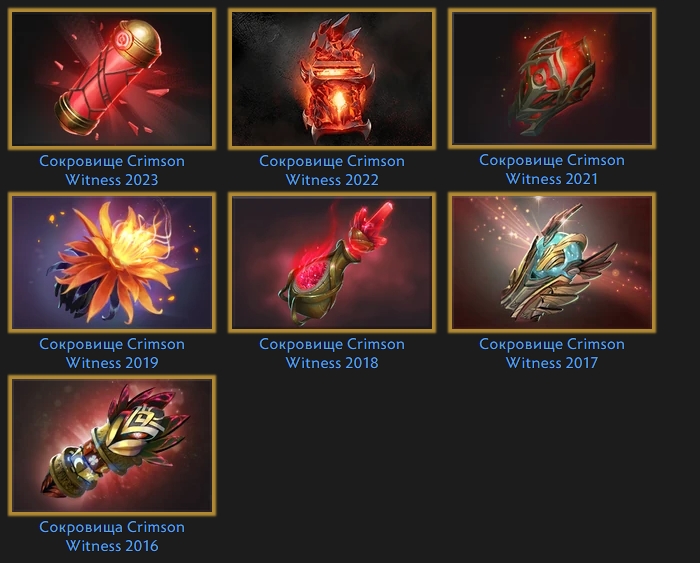Choose the gold-framed thumbnail above the Witness 2022 label

coord(332,79)
